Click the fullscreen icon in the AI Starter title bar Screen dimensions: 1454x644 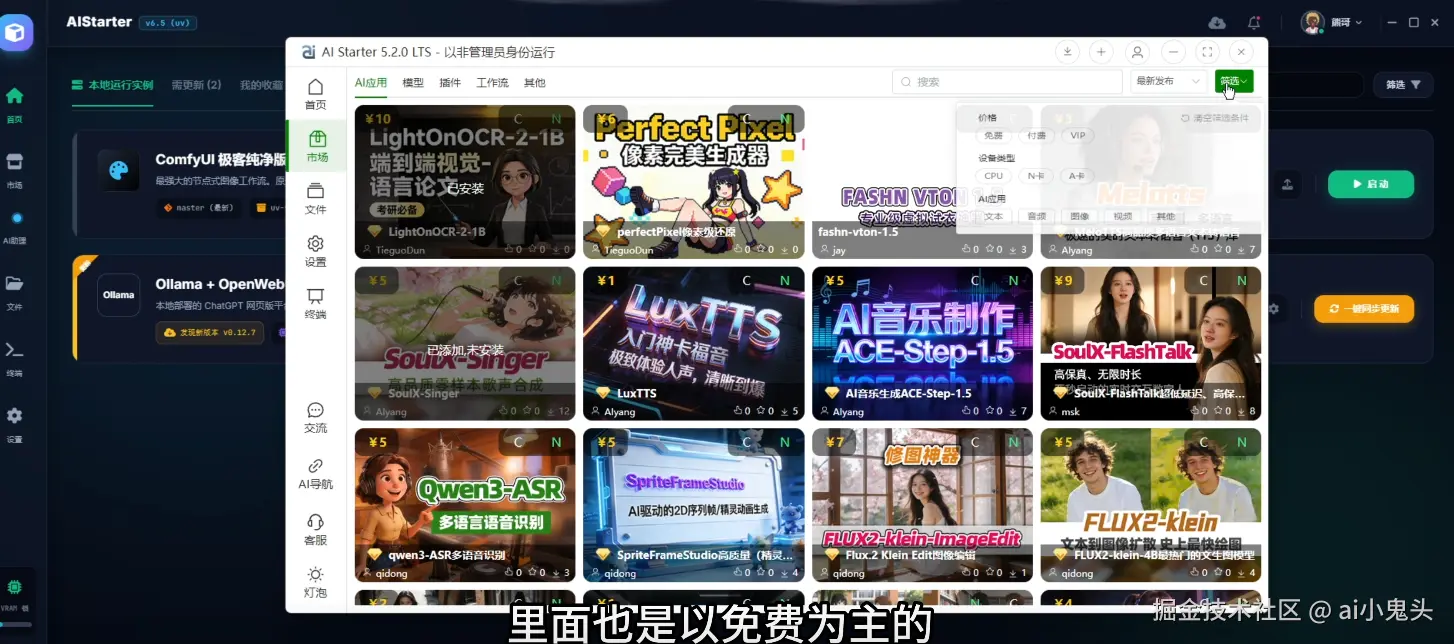[x=1207, y=52]
